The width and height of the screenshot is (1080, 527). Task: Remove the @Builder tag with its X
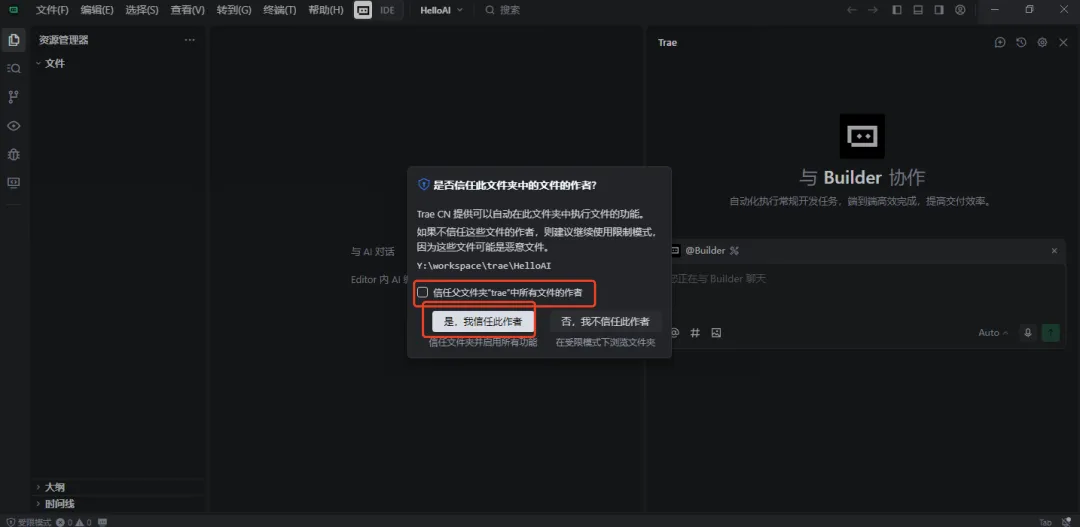pyautogui.click(x=1054, y=251)
